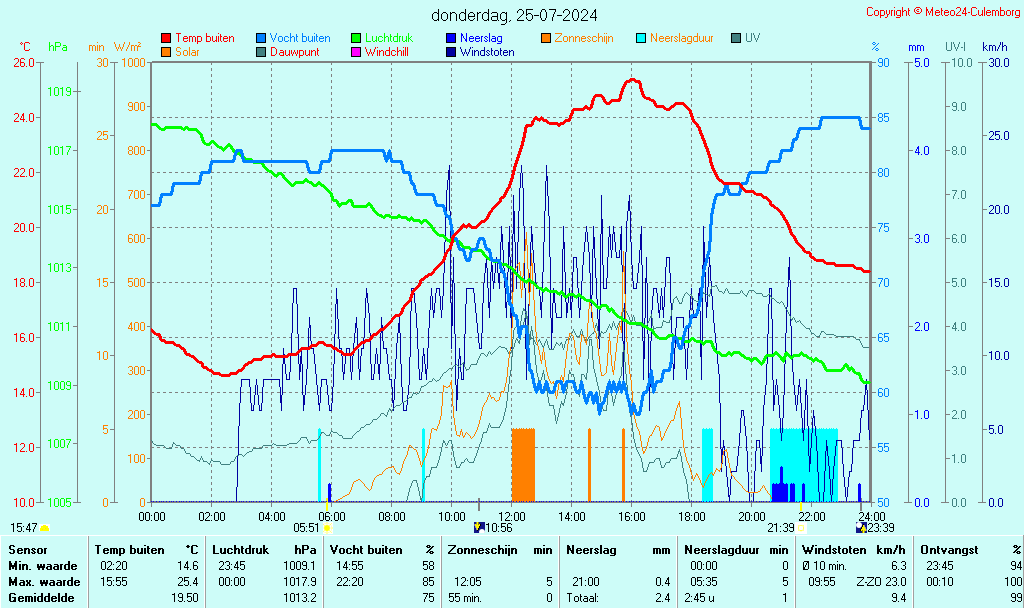
Task: Click the blue Vocht buiten legend square
Action: coord(261,38)
